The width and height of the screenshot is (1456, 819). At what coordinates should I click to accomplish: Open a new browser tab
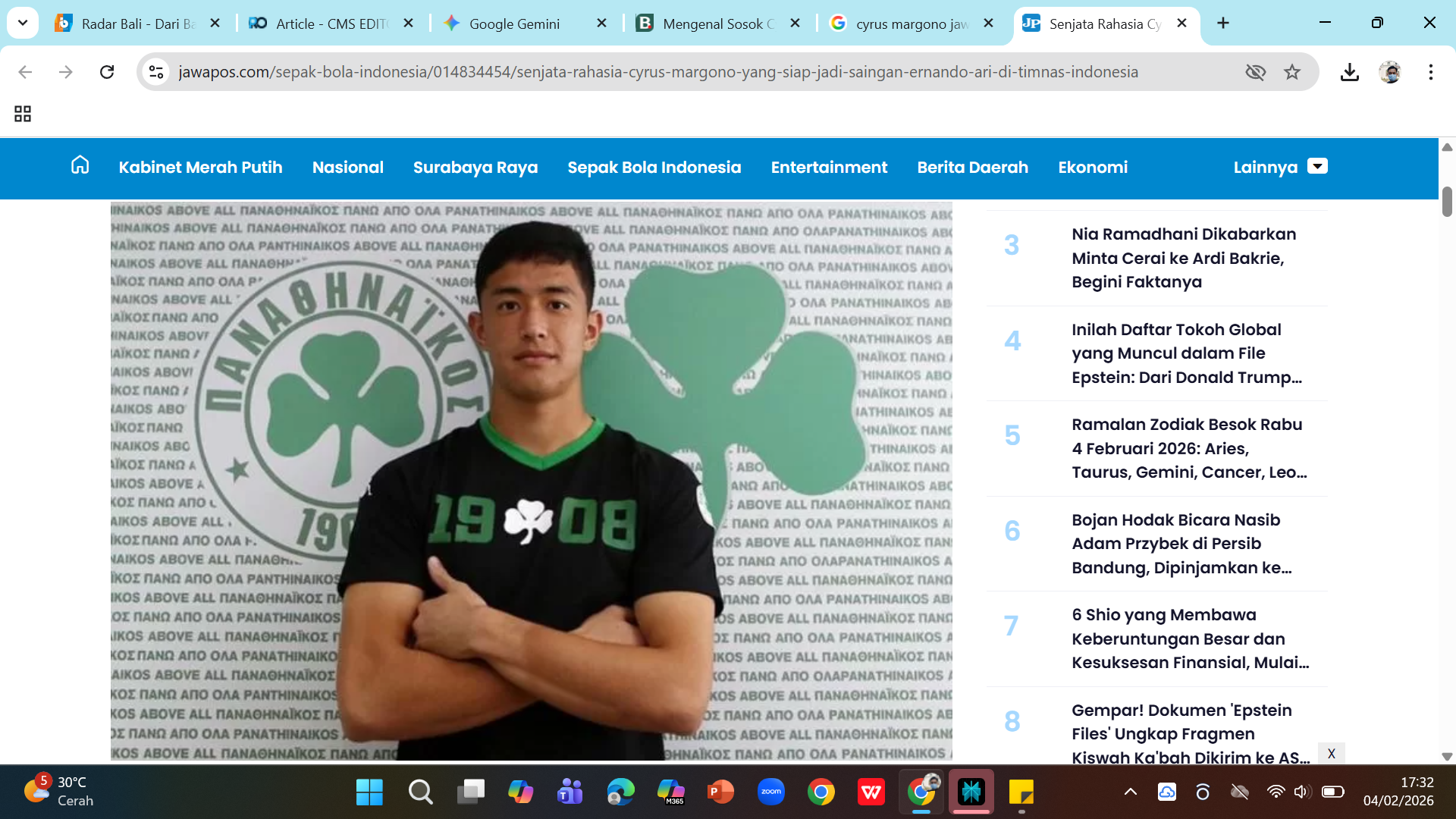[1222, 24]
